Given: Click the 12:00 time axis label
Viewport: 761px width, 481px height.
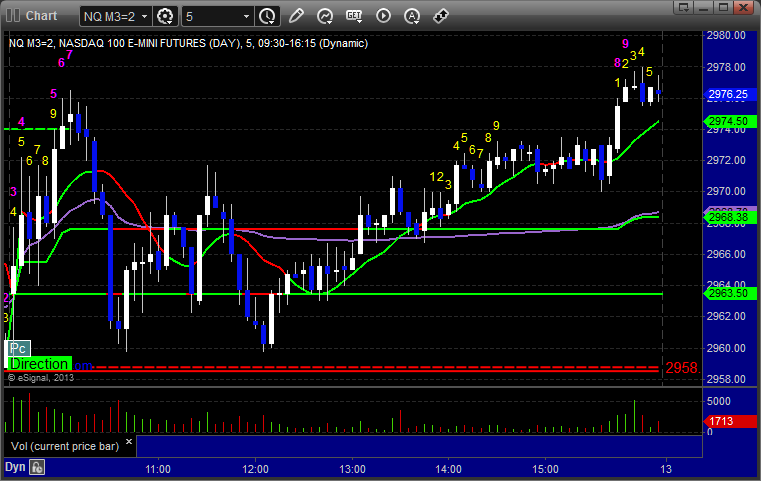Looking at the screenshot, I should point(255,469).
